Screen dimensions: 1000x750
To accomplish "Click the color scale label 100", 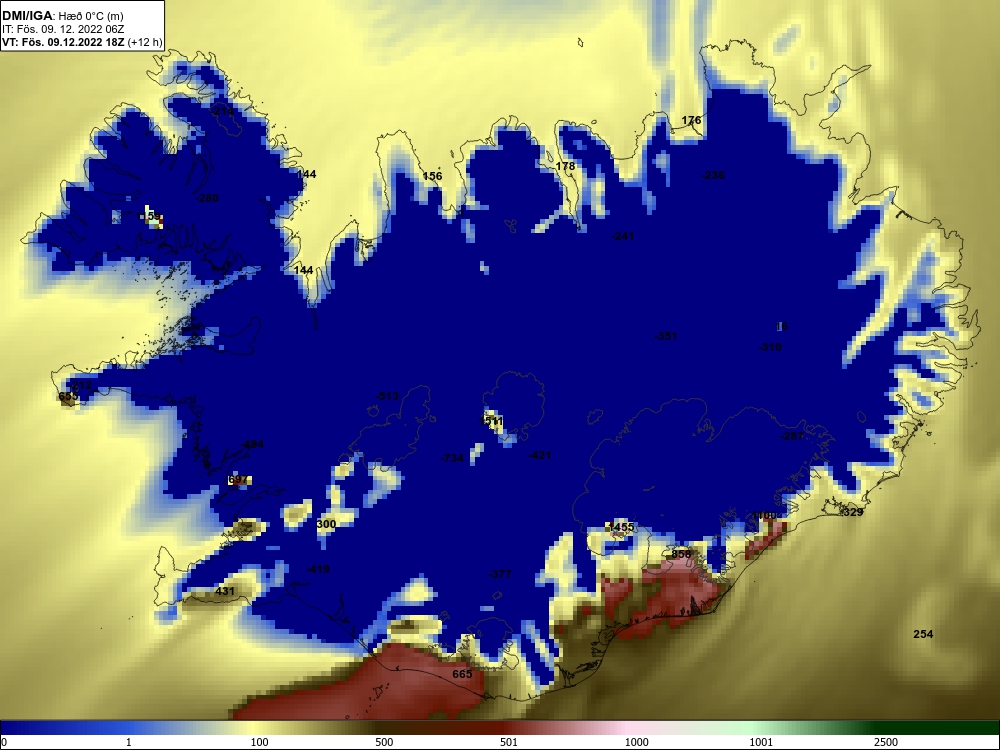I will [259, 742].
